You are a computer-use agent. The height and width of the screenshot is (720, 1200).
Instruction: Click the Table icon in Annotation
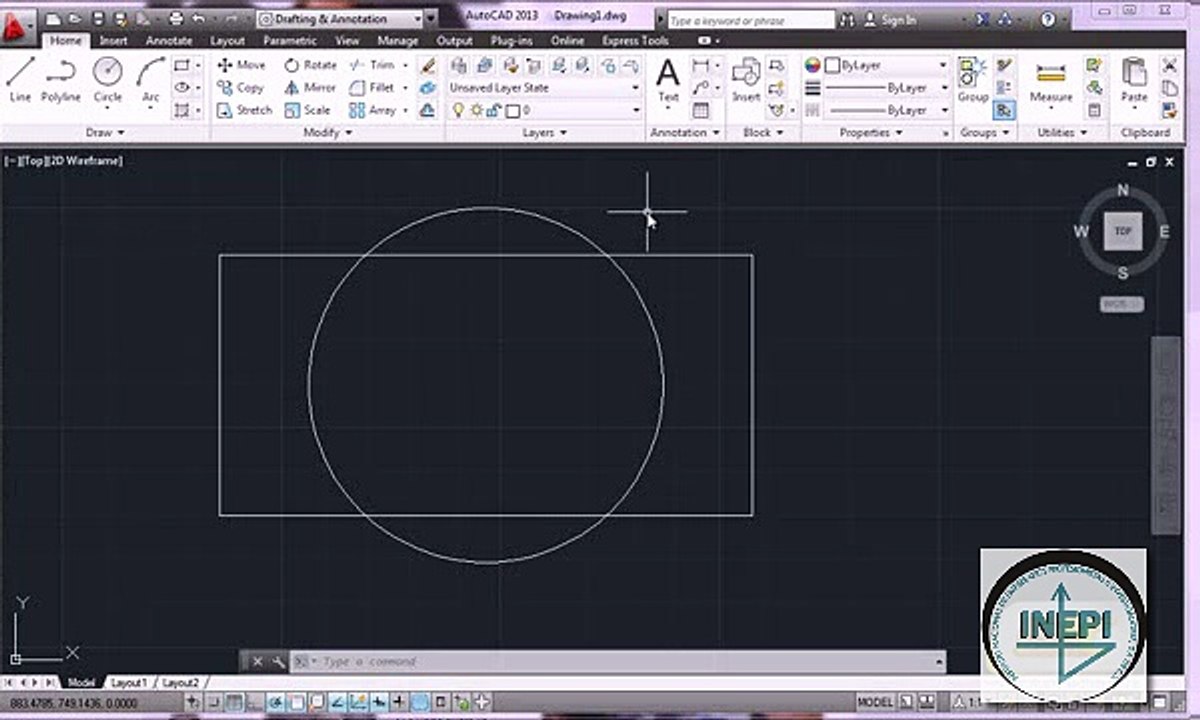click(x=701, y=110)
